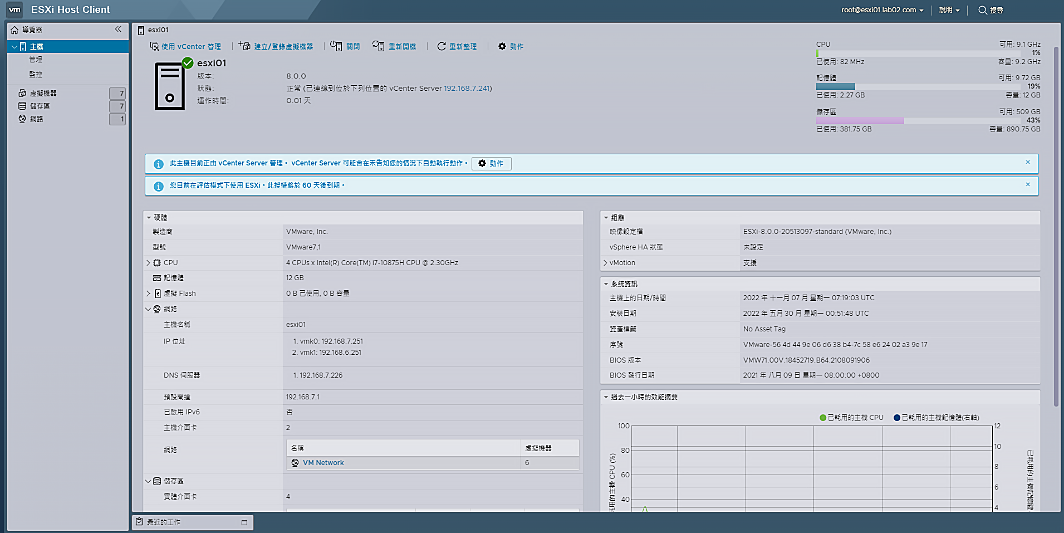Click the large esxi01 server icon
The height and width of the screenshot is (533, 1064).
tap(170, 86)
